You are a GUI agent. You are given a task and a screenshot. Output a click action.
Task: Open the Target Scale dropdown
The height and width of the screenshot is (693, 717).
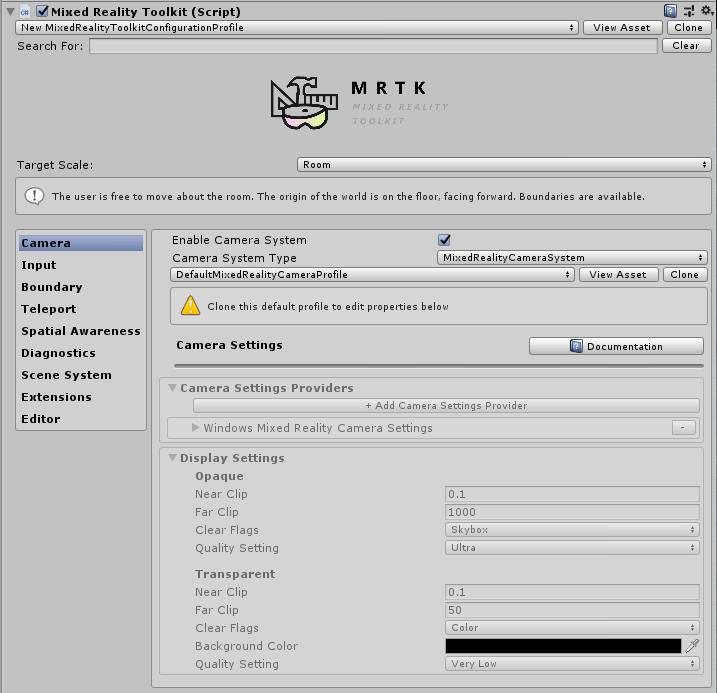(x=503, y=164)
